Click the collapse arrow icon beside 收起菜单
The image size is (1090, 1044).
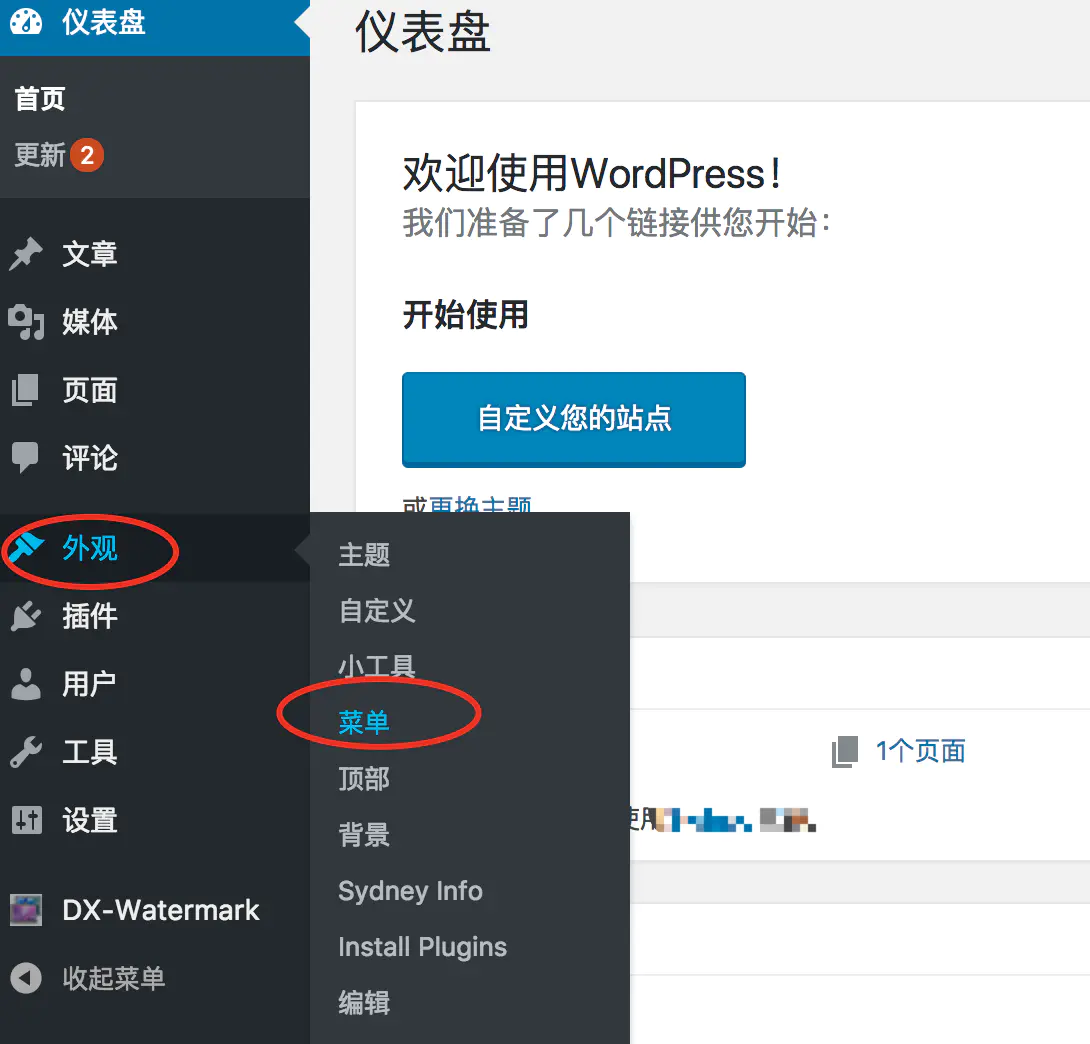point(26,978)
